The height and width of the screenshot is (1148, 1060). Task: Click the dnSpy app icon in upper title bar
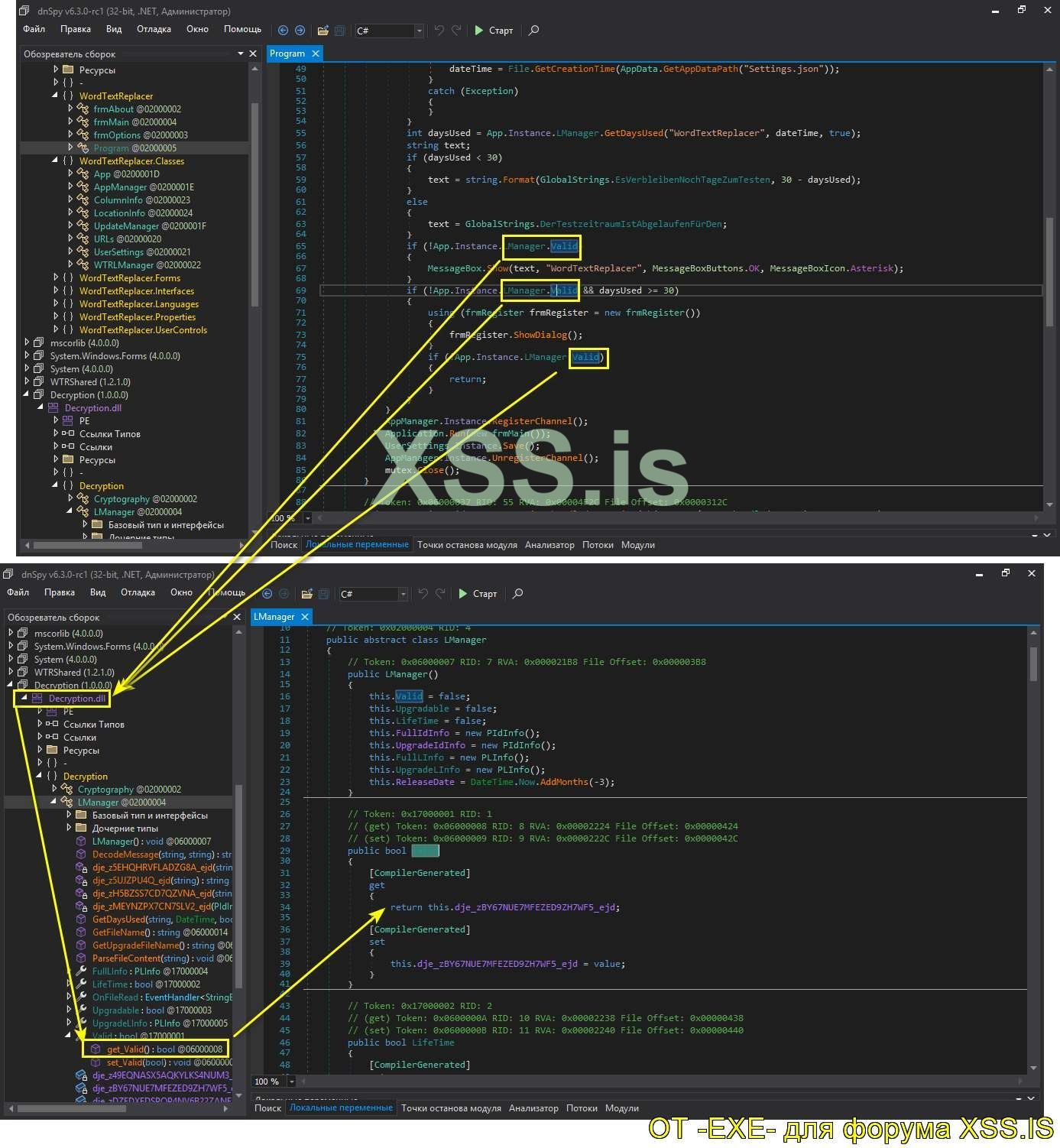24,11
